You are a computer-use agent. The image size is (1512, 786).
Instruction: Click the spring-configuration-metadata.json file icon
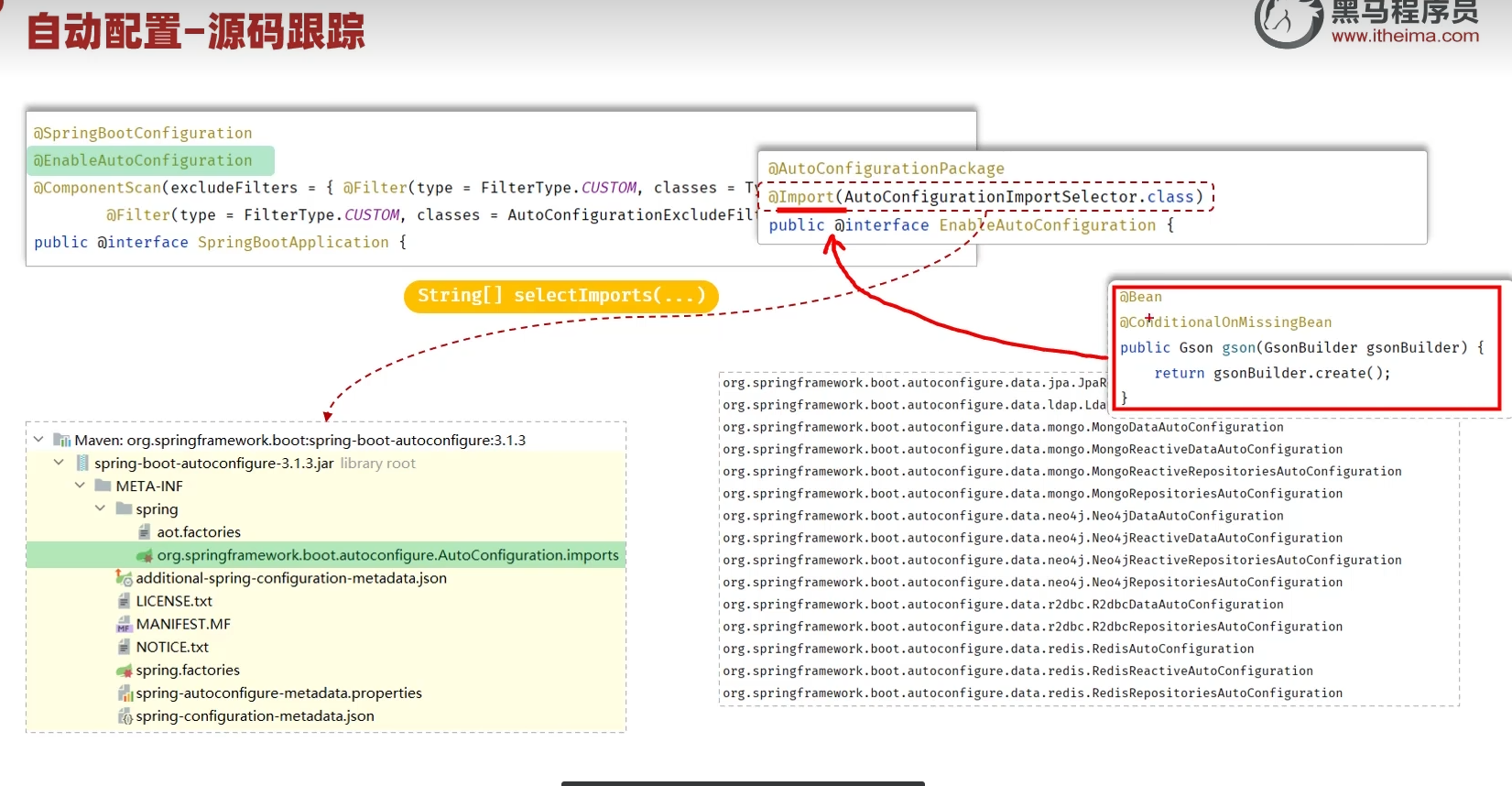tap(125, 716)
